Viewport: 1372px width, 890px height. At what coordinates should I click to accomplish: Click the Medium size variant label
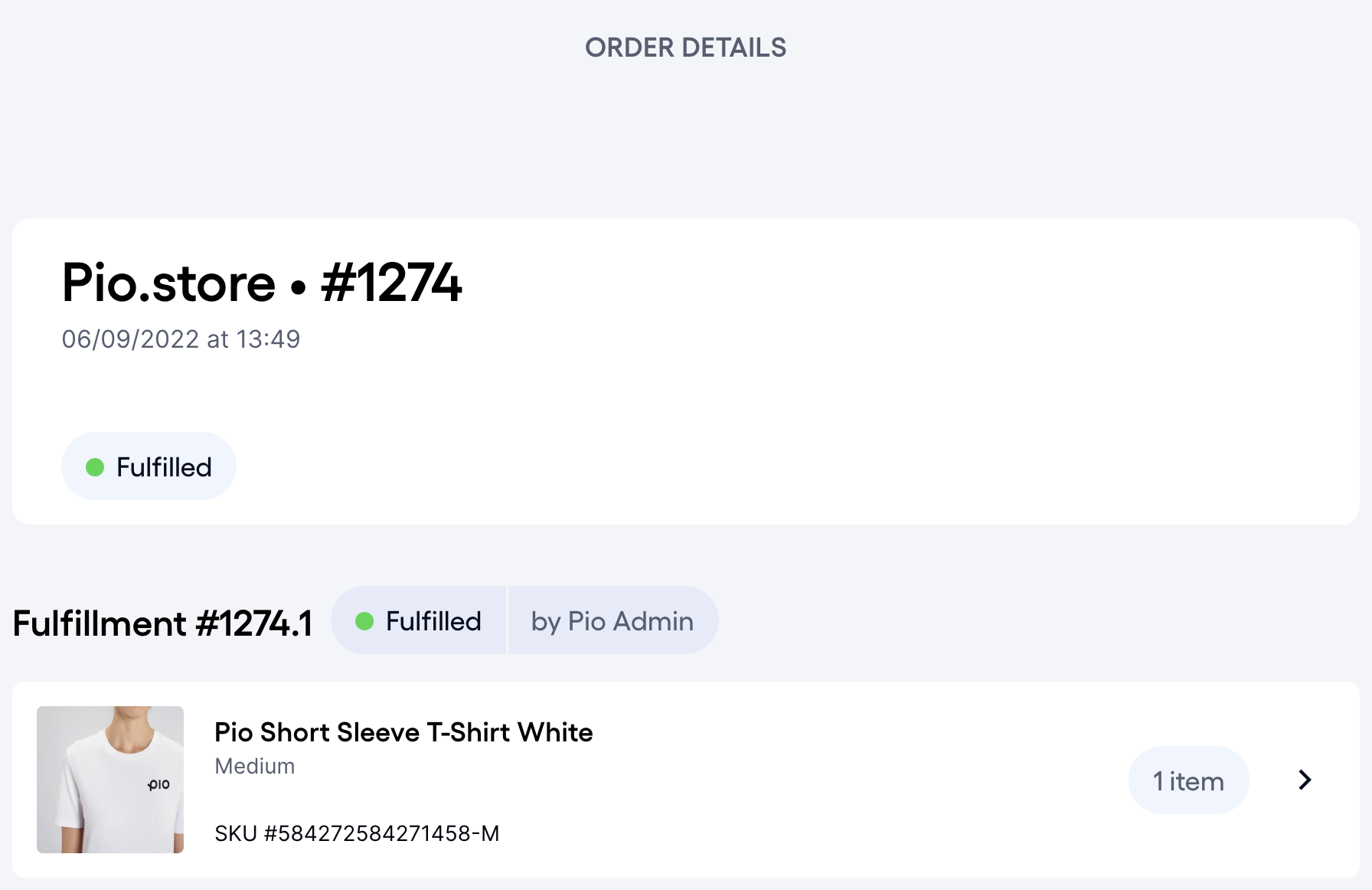pyautogui.click(x=255, y=766)
